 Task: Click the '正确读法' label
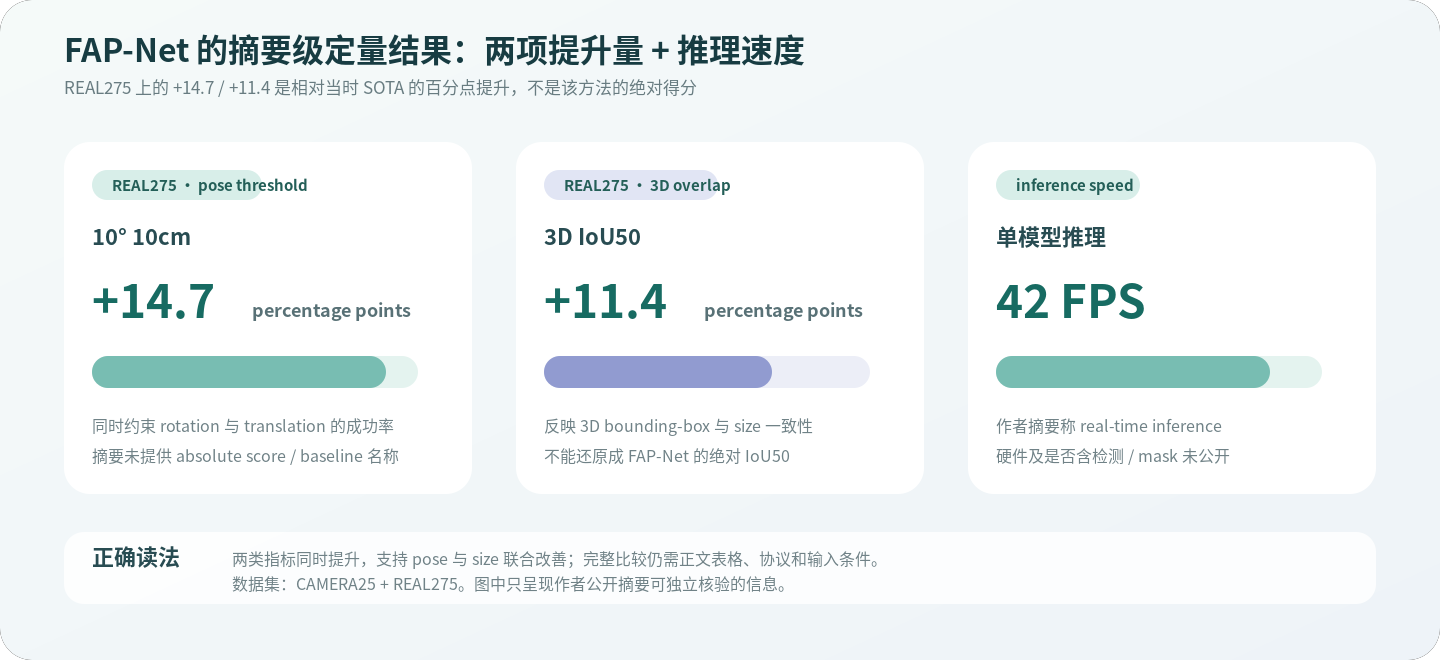[x=136, y=558]
